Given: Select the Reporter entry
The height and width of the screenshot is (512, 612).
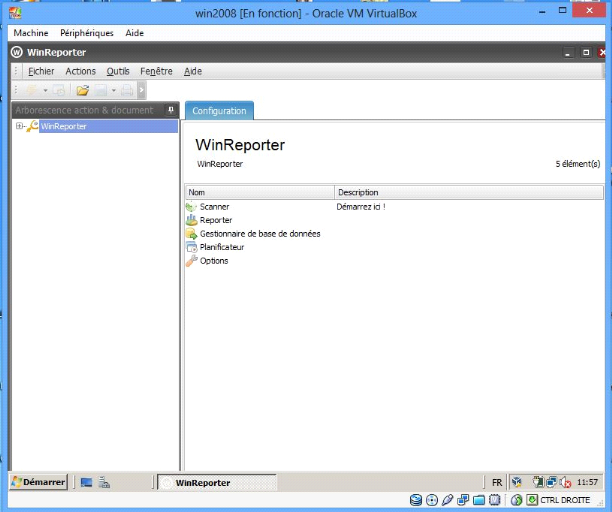Looking at the screenshot, I should coord(215,220).
